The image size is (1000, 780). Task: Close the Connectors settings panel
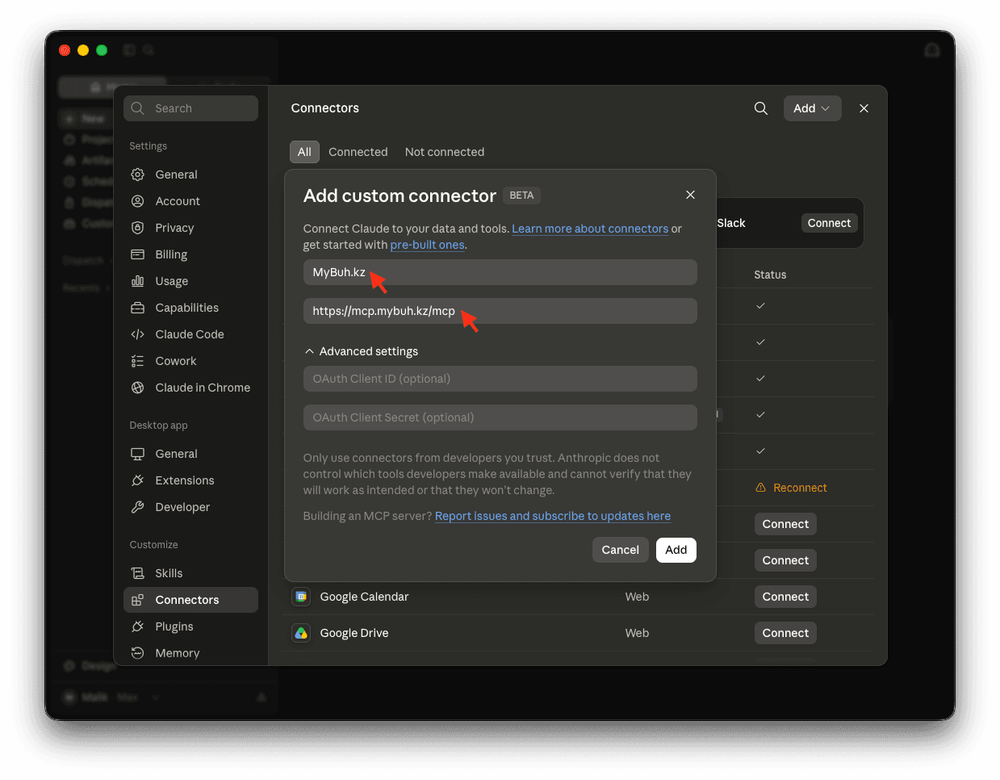point(864,108)
